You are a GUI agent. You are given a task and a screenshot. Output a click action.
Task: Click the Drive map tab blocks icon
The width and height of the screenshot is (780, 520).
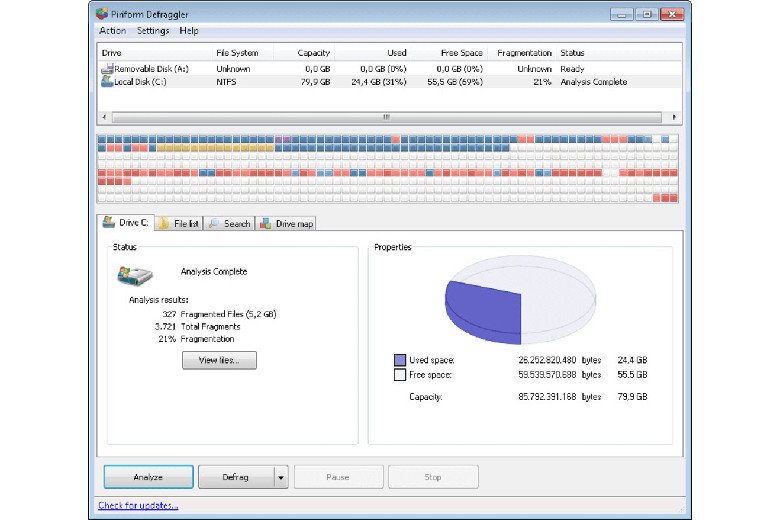(266, 223)
